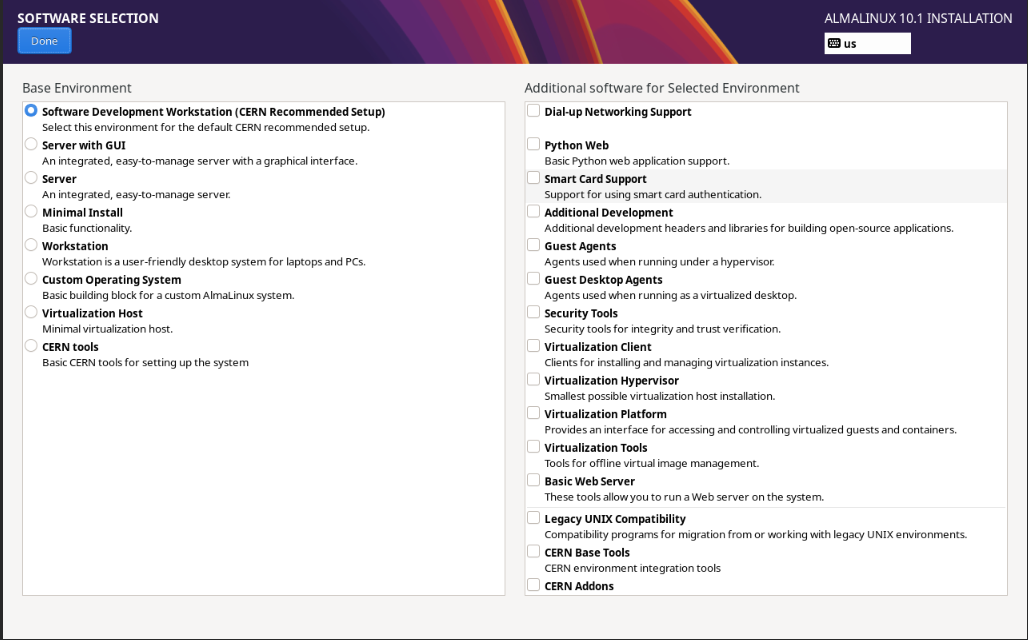
Task: Check the CERN Base Tools option
Action: coord(533,551)
